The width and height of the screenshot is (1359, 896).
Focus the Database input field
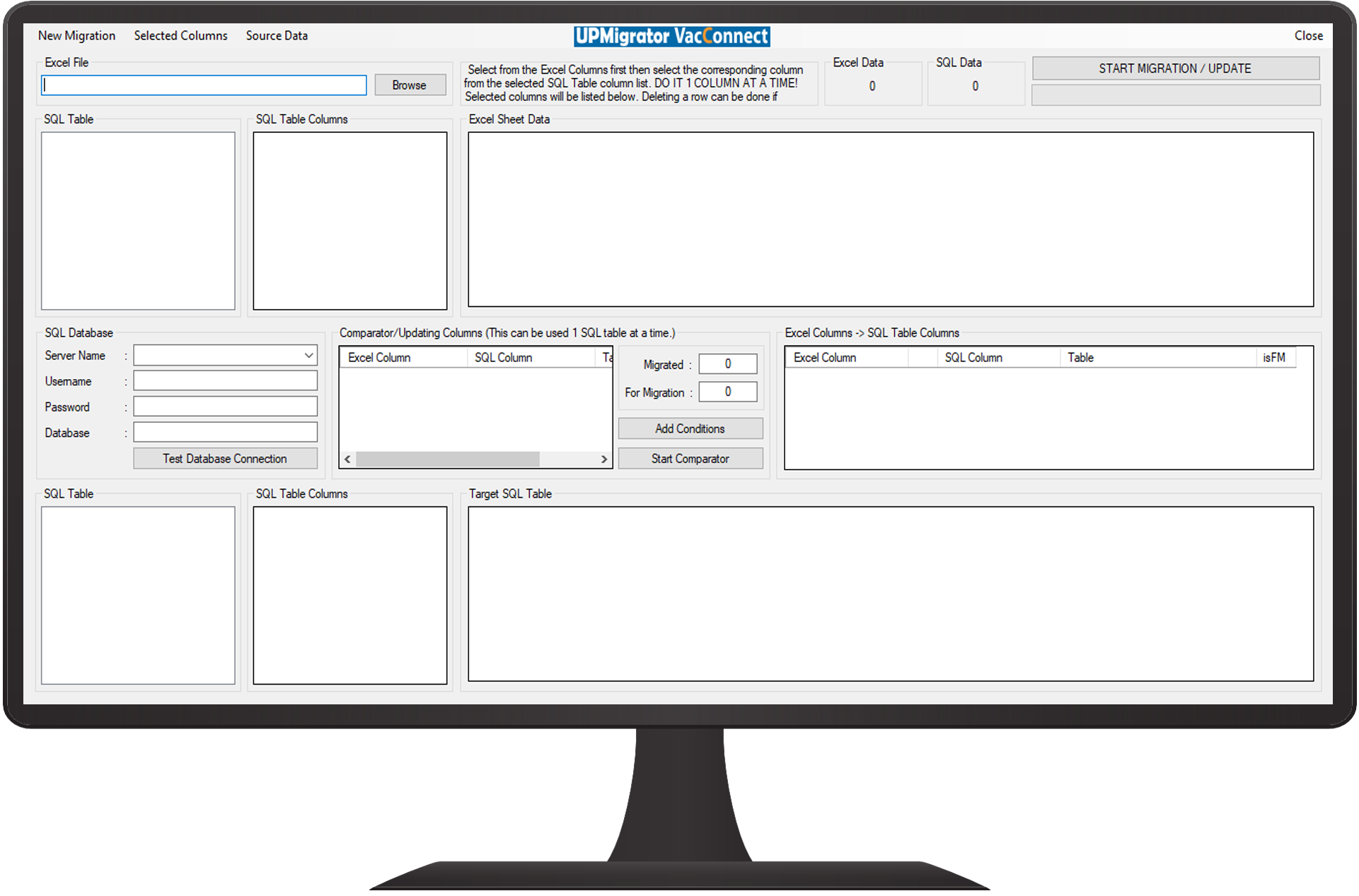[225, 432]
